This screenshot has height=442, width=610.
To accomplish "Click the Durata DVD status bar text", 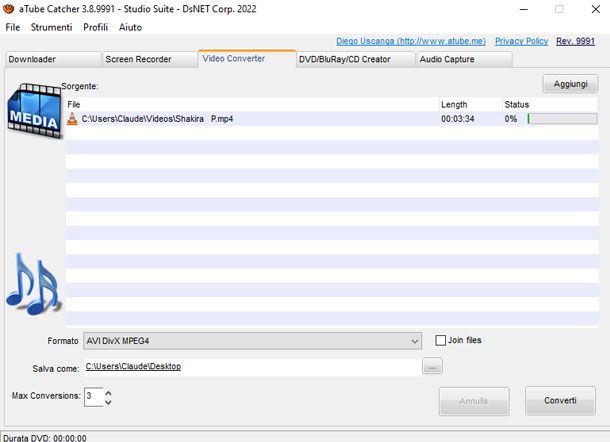I will 45,438.
